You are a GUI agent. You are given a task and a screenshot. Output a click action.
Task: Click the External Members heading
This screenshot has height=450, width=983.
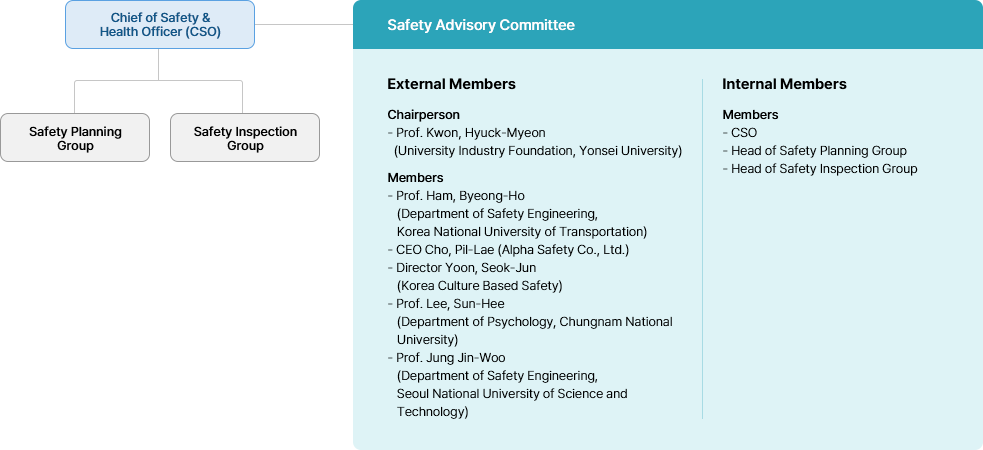pos(451,84)
